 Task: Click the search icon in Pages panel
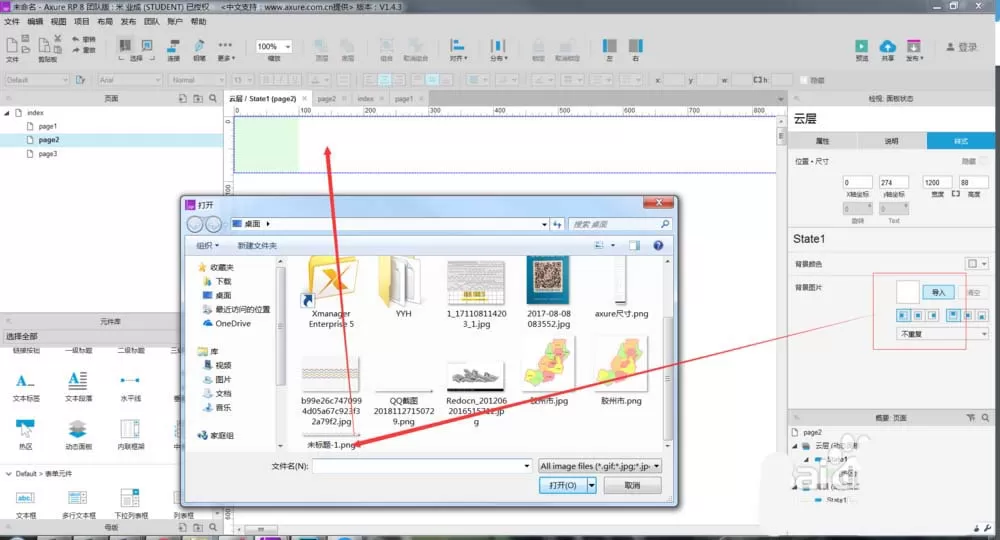(x=213, y=99)
